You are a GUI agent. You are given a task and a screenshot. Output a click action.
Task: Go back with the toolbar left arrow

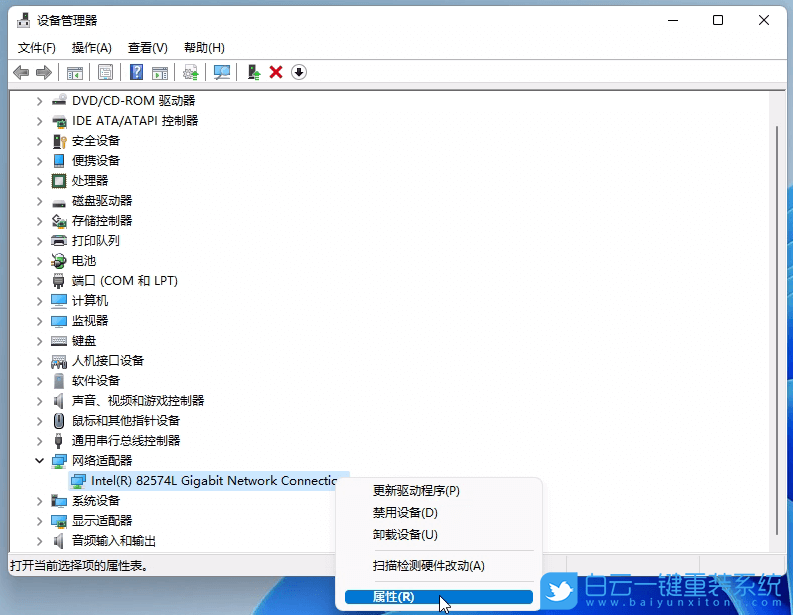click(x=21, y=72)
